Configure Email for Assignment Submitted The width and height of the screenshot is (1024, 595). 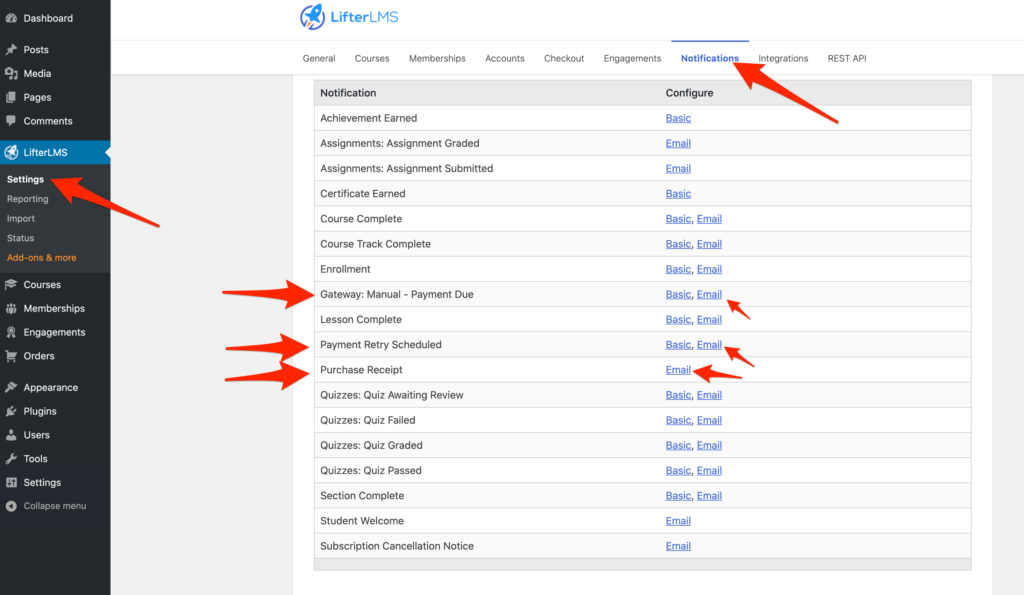(678, 169)
